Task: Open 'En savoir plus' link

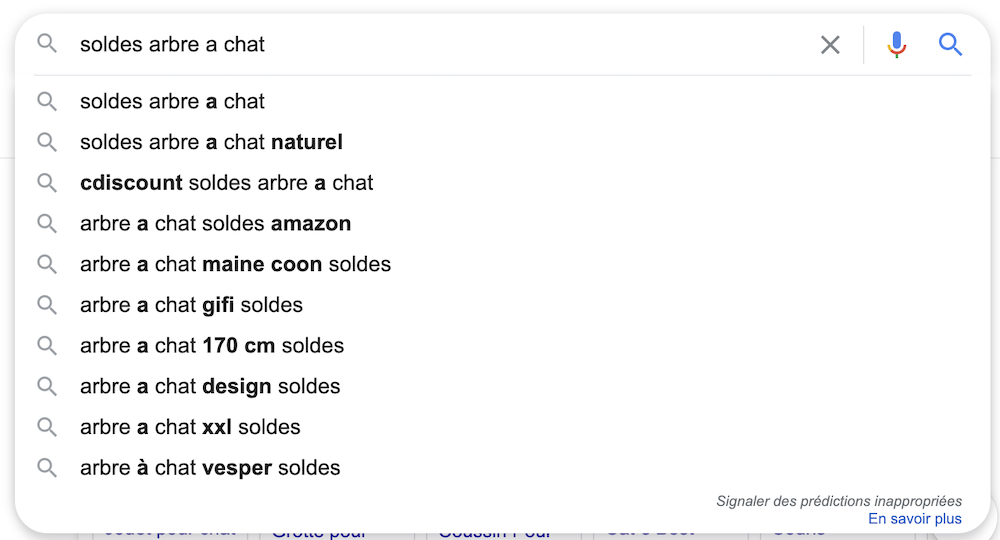Action: tap(915, 519)
